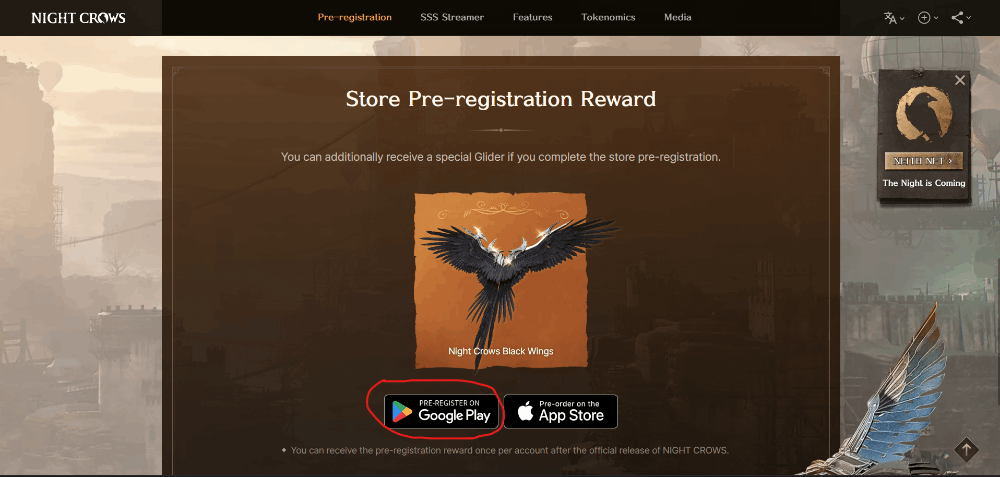Viewport: 1000px width, 477px height.
Task: Click the Night Crows Black Wings image
Action: (501, 281)
